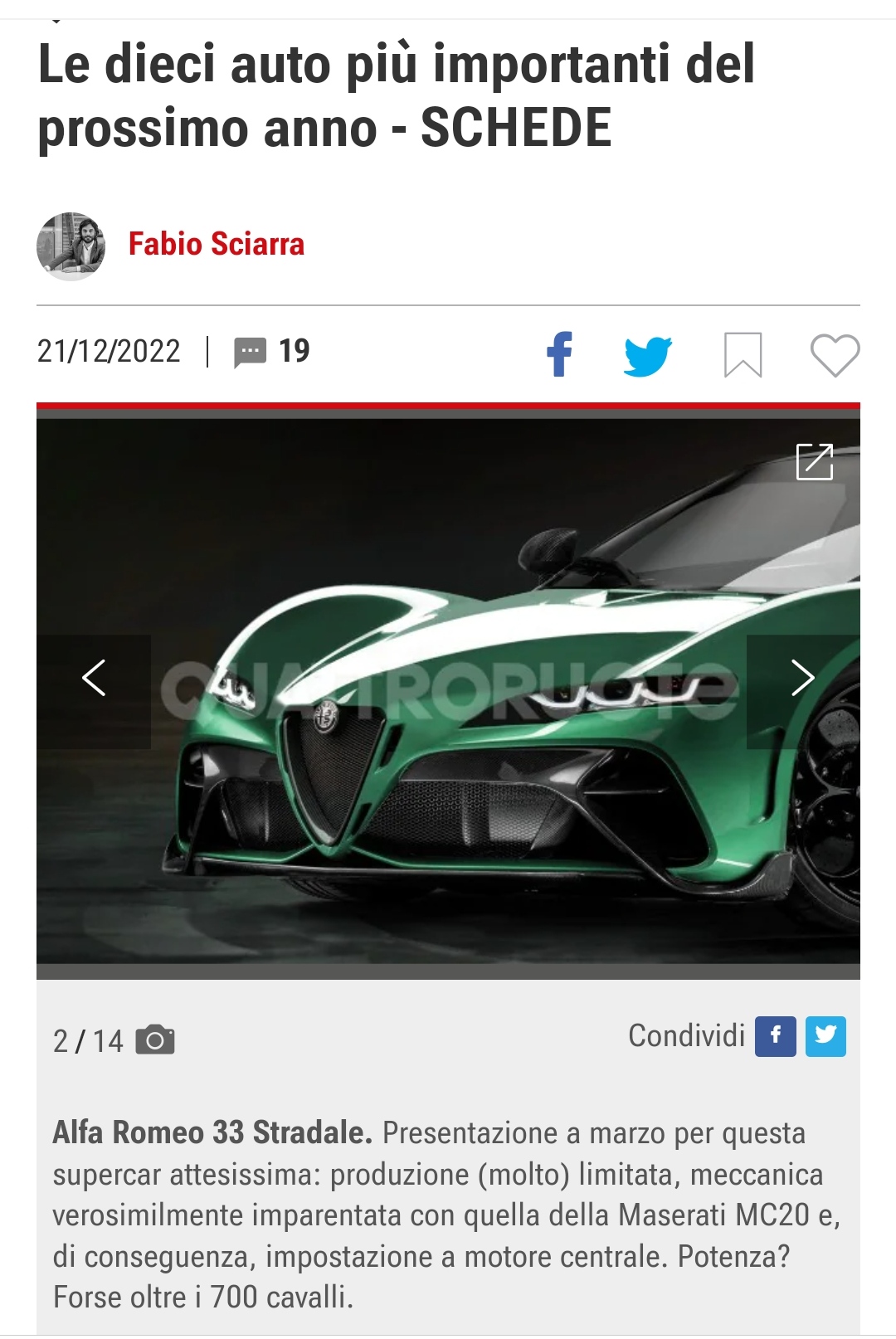
Task: Click the camera icon beside 2/14
Action: coord(155,1040)
